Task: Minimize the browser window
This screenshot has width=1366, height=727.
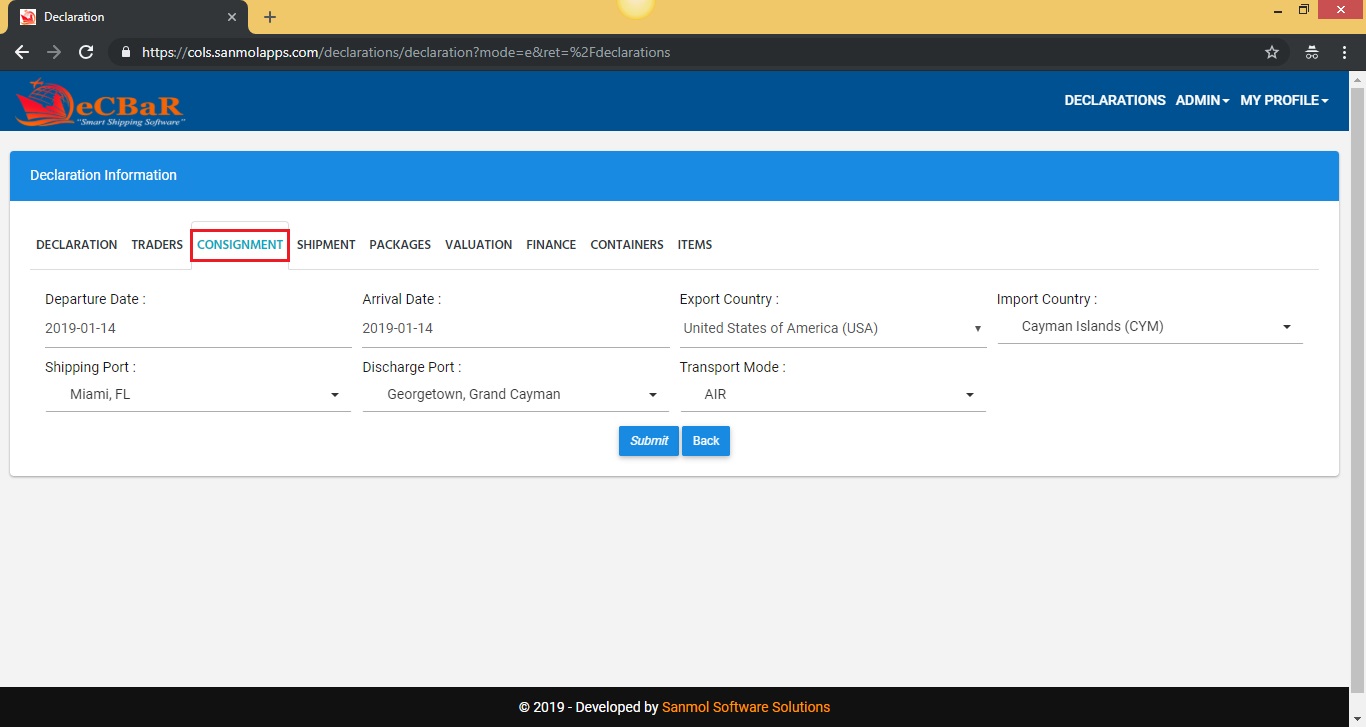Action: (x=1278, y=10)
